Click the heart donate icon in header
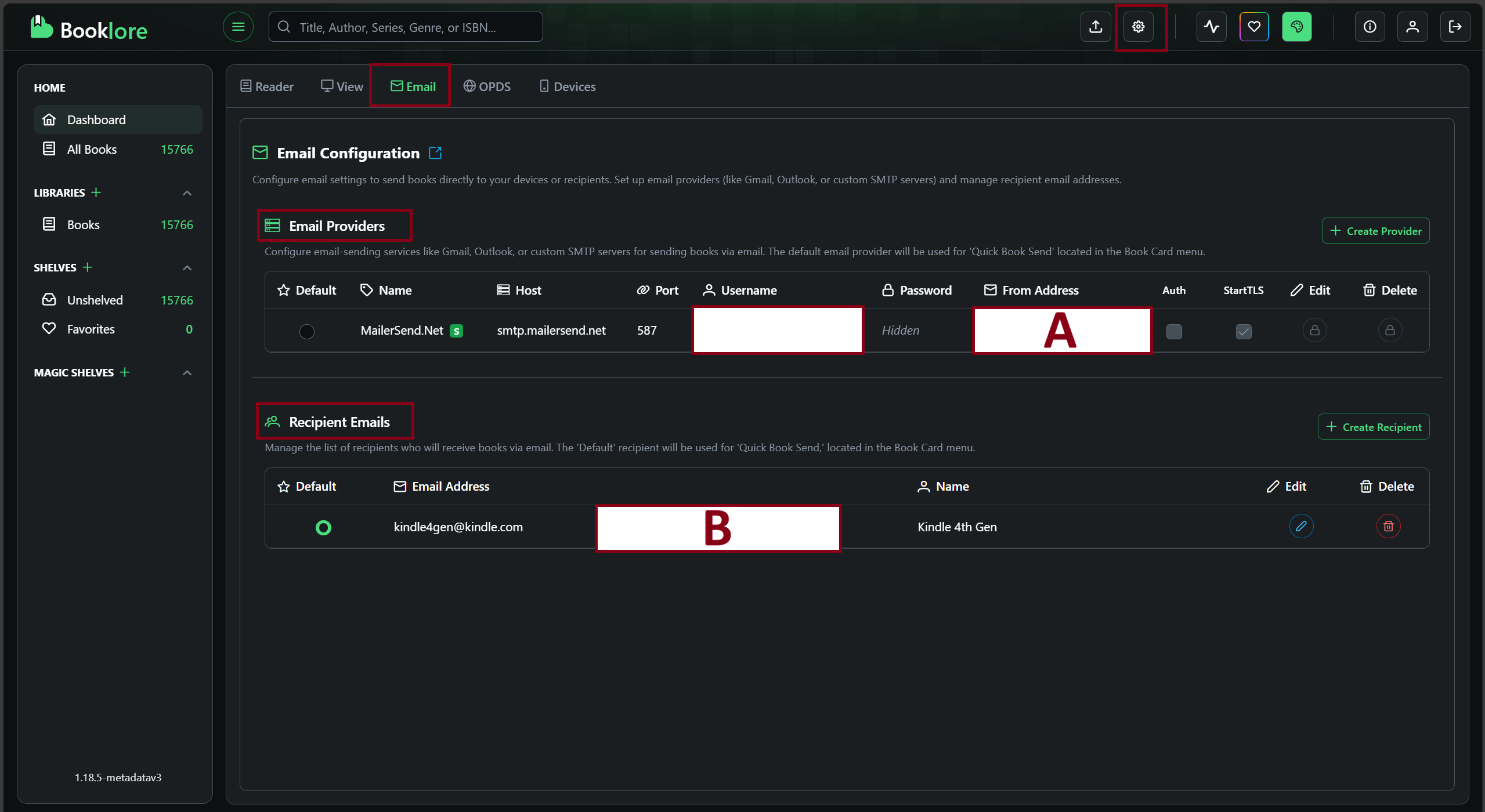Viewport: 1485px width, 812px height. (x=1253, y=27)
